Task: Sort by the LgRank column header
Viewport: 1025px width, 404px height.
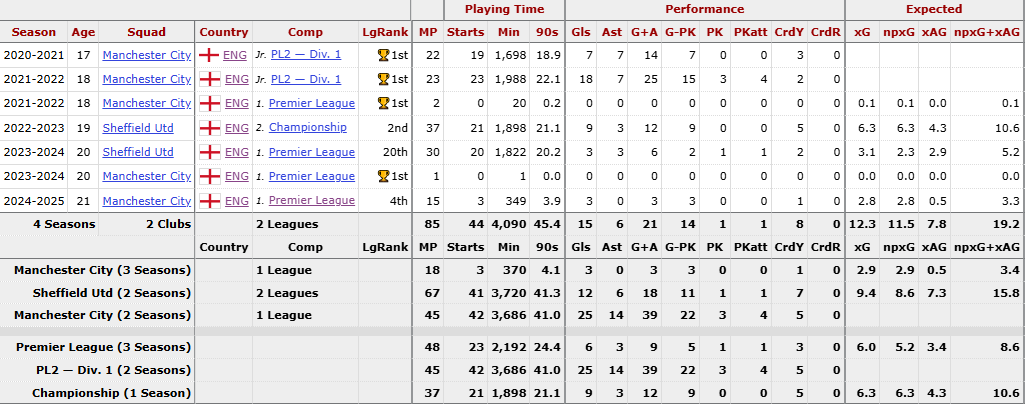Action: click(x=384, y=32)
